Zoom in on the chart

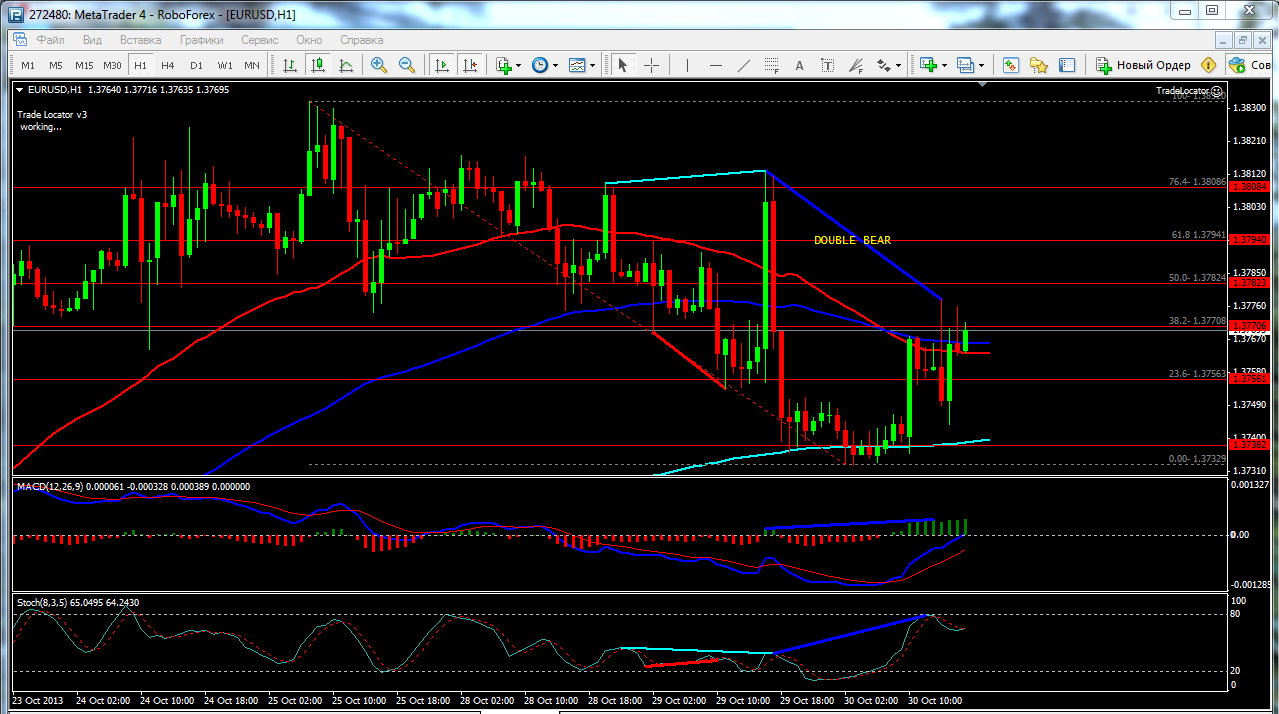point(379,65)
